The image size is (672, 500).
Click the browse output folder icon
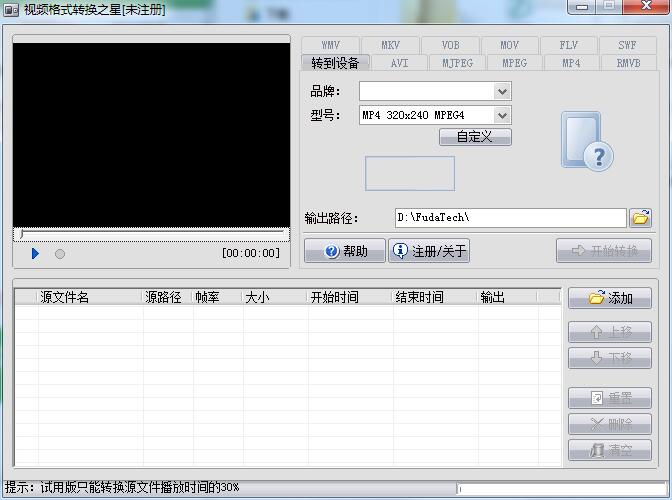click(x=640, y=218)
